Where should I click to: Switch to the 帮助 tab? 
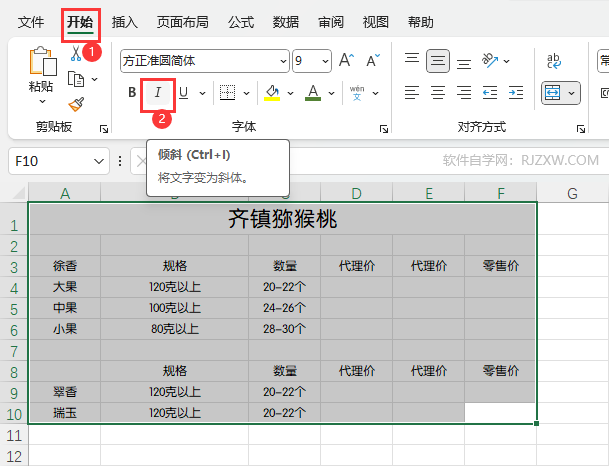[x=421, y=22]
